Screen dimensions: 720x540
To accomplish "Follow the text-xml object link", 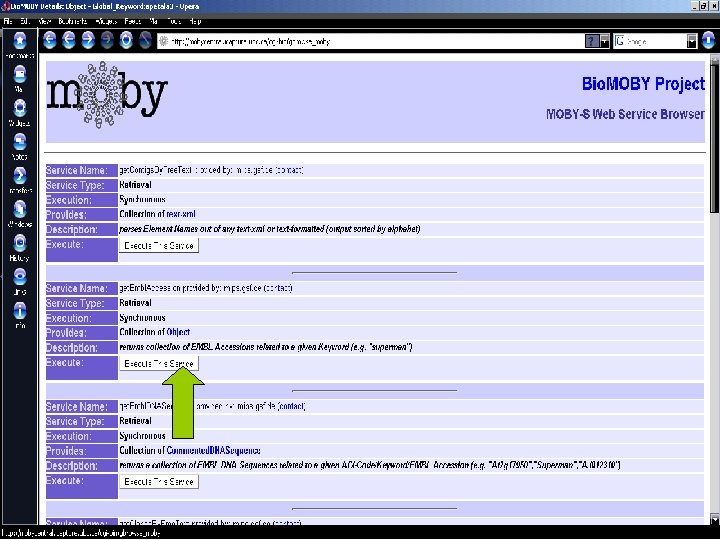I will [181, 214].
